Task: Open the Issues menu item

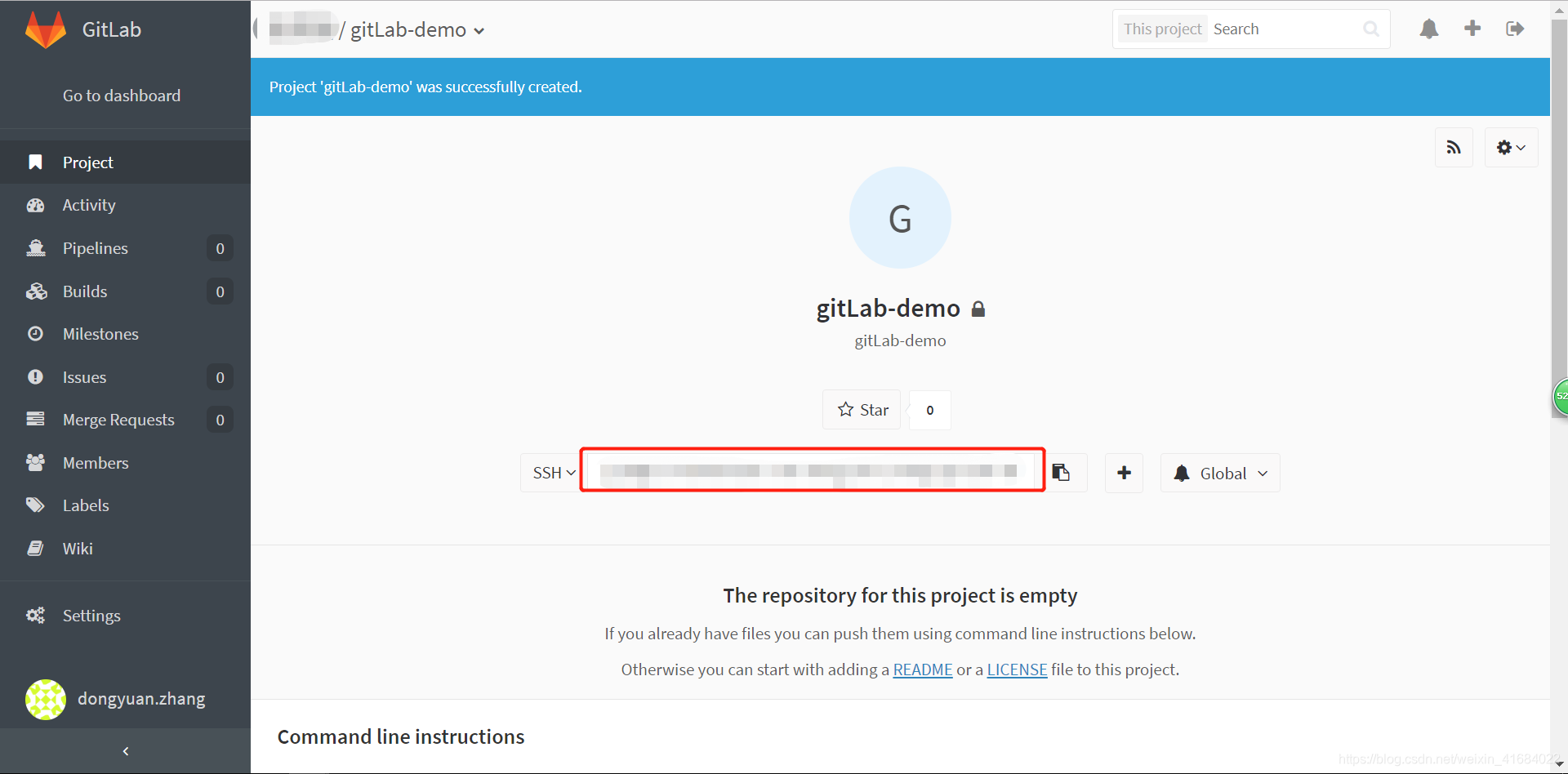Action: [125, 377]
